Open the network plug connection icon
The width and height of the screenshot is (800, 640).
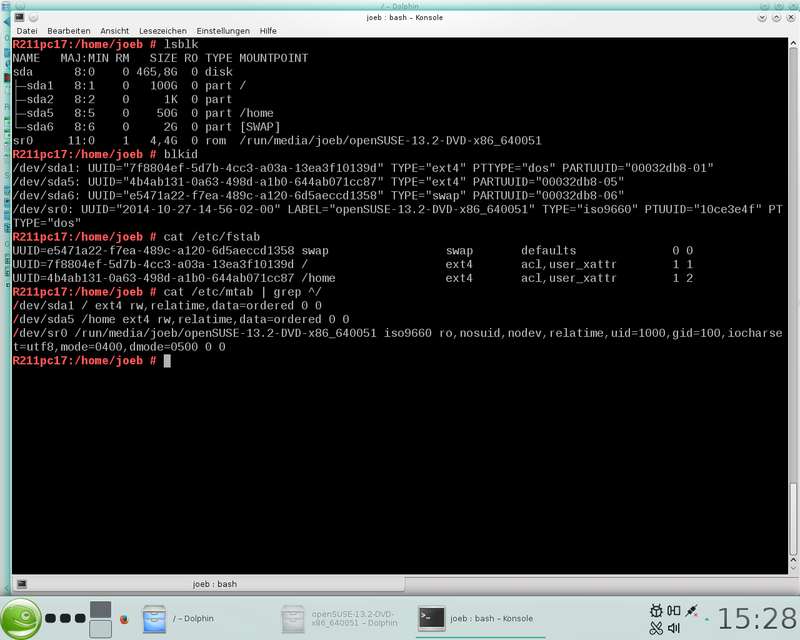691,610
